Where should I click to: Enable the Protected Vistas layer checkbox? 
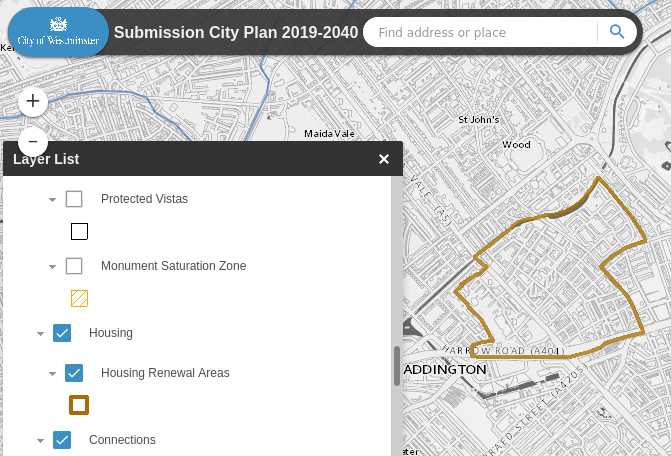click(x=74, y=199)
